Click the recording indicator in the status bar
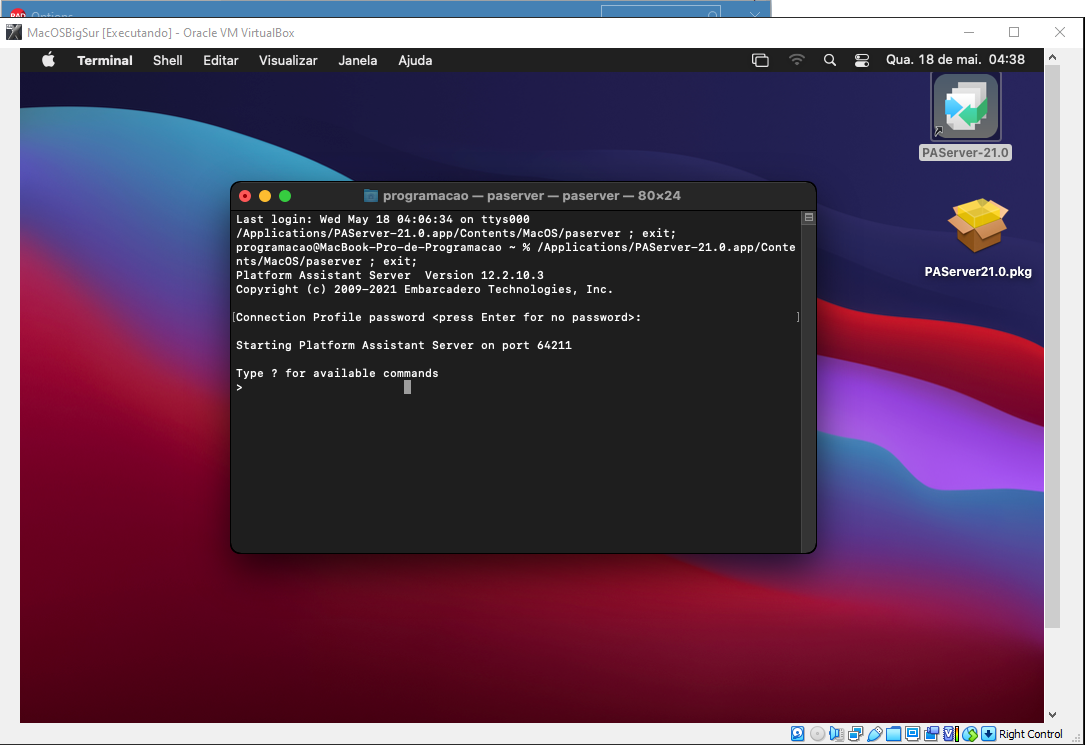The width and height of the screenshot is (1085, 745). point(931,734)
